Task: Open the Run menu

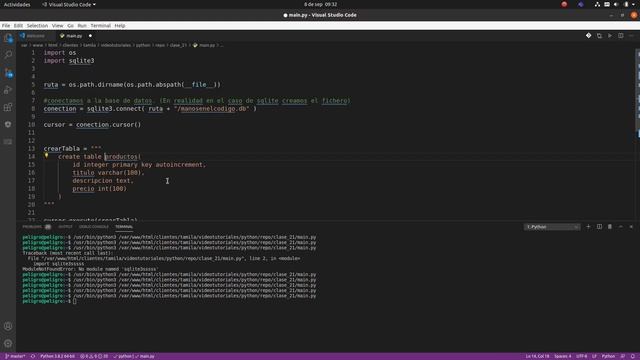Action: tap(82, 26)
